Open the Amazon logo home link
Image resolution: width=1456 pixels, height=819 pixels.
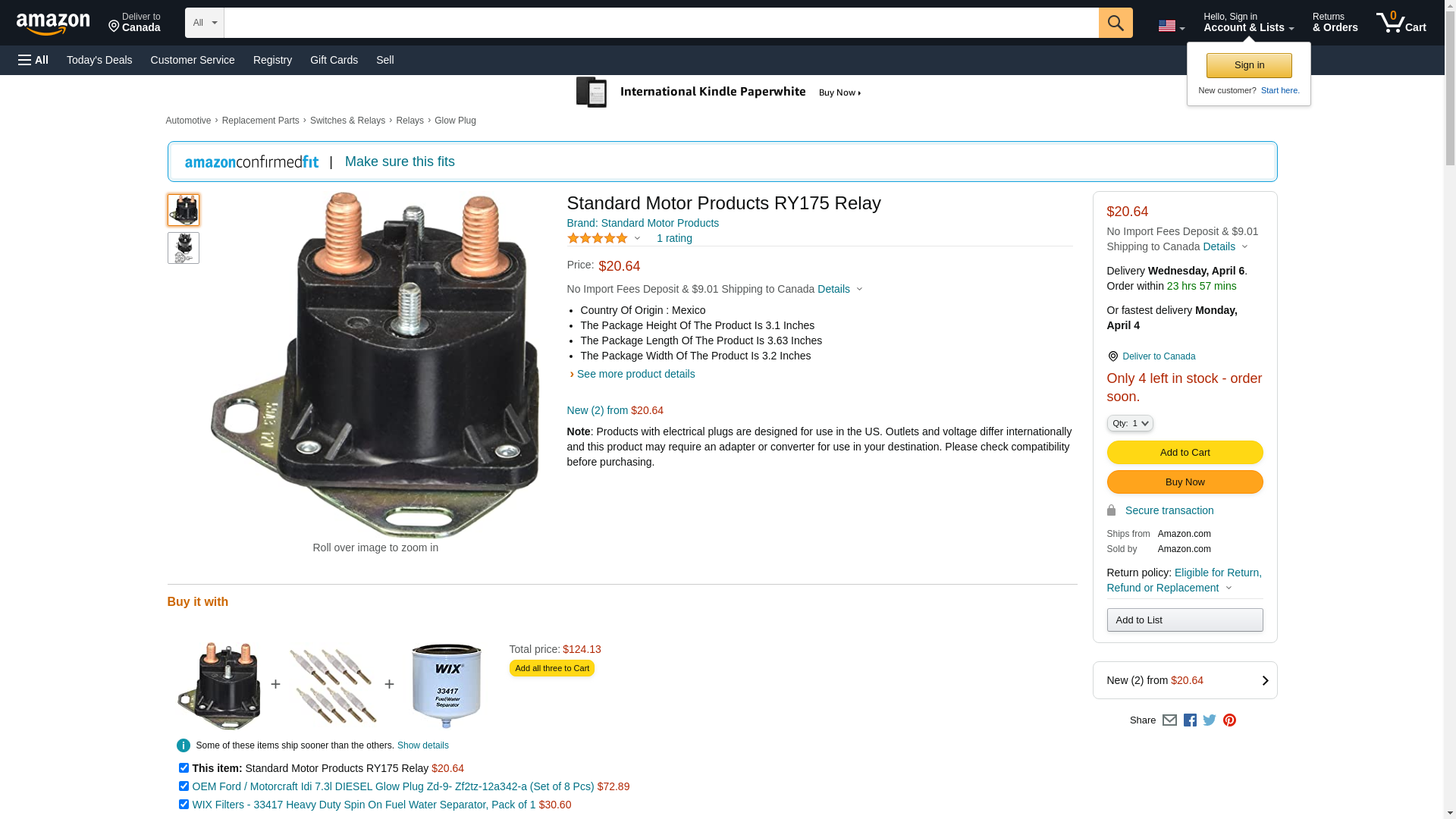click(53, 24)
